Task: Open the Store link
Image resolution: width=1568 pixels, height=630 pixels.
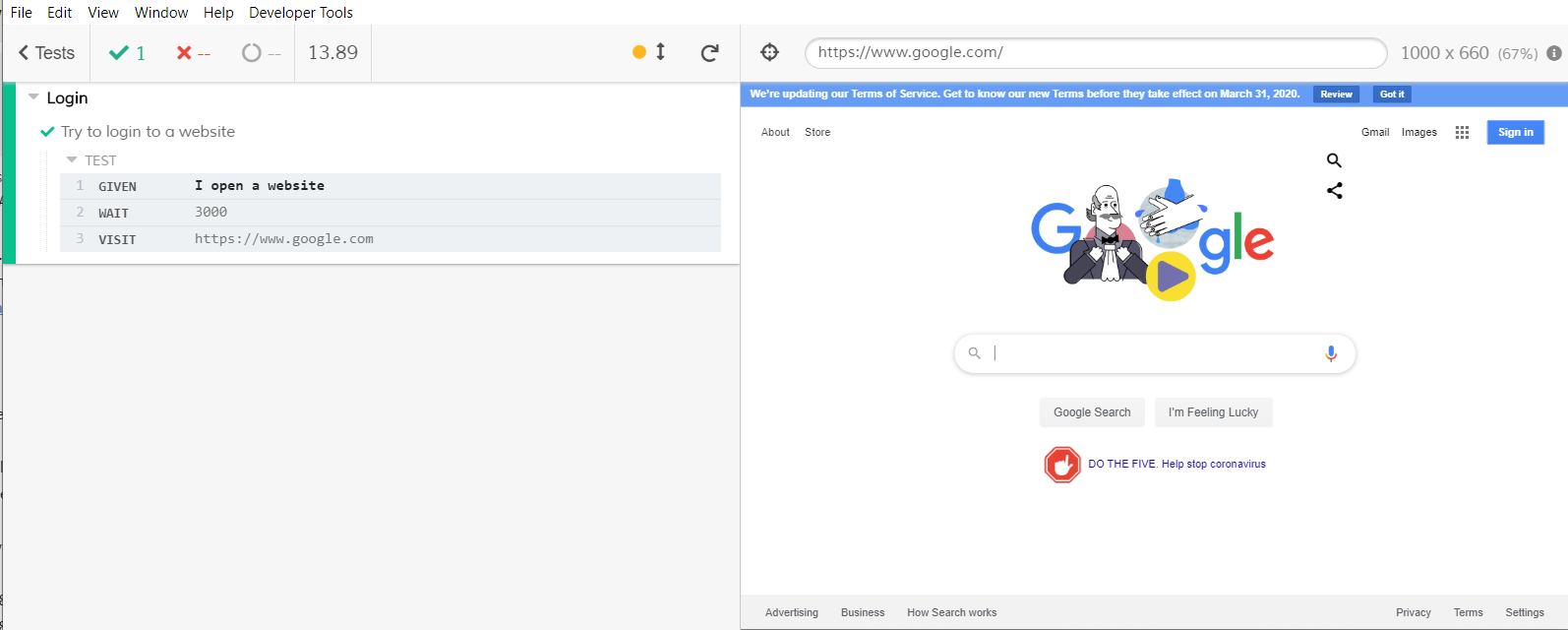Action: tap(817, 132)
